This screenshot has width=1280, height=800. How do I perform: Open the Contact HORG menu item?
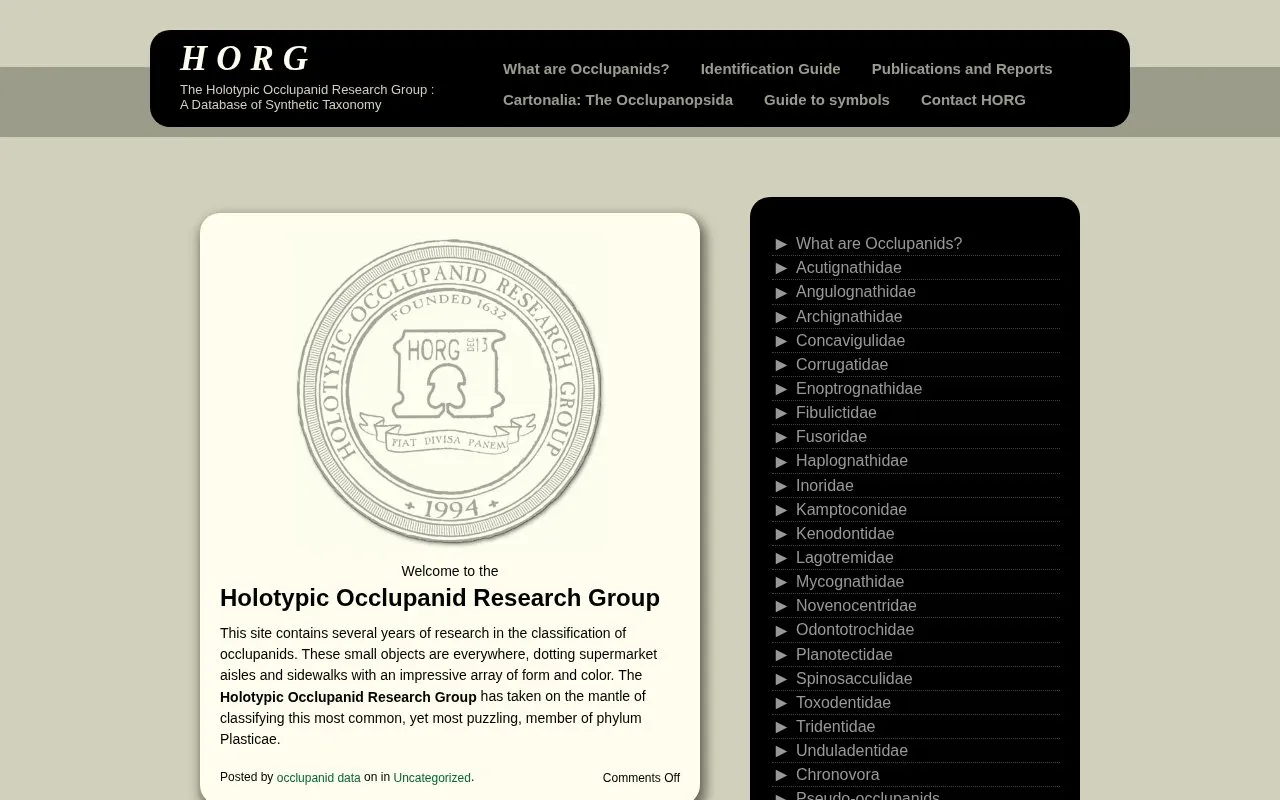[x=973, y=100]
